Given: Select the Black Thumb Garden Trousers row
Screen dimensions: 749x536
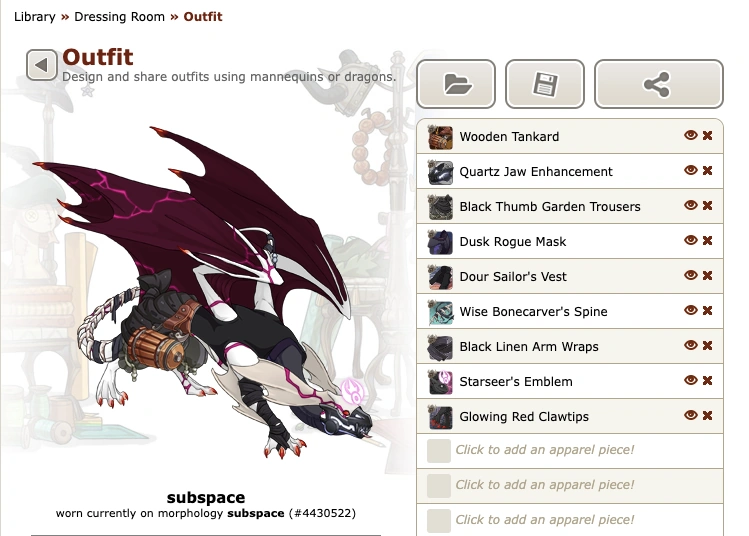Looking at the screenshot, I should tap(570, 206).
